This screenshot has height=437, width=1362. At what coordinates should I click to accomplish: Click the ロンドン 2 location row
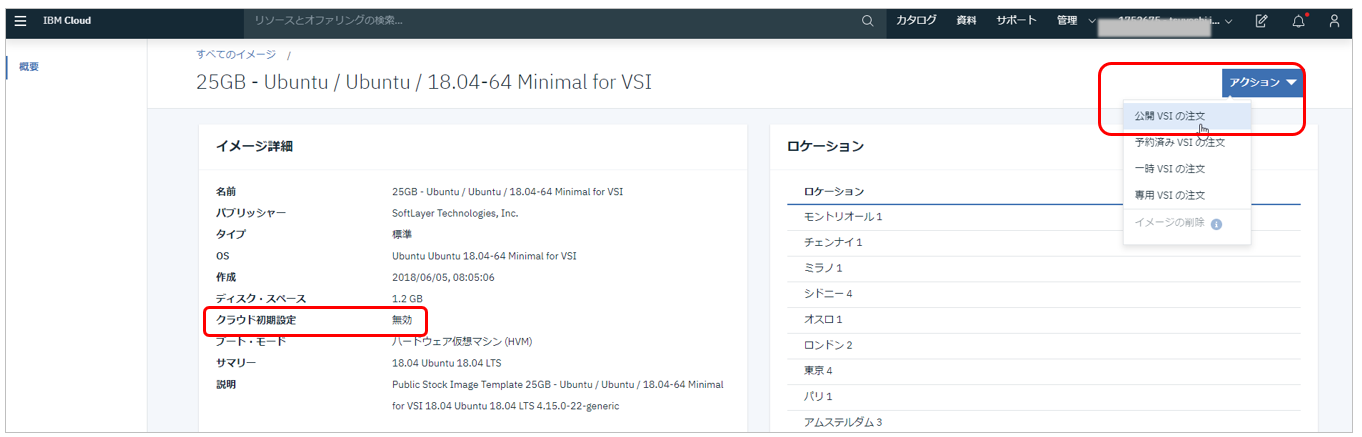1044,345
